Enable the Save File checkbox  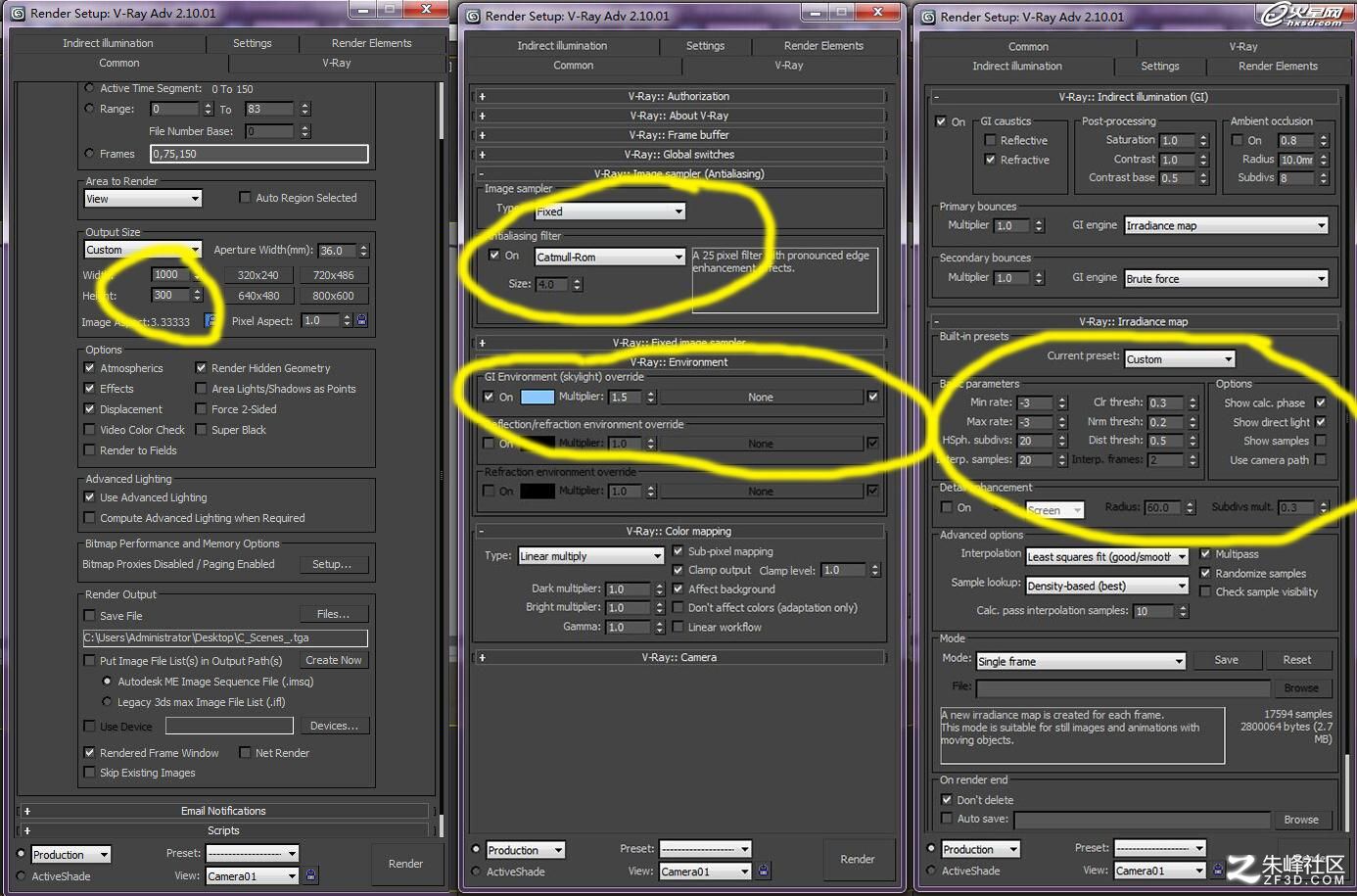[x=90, y=616]
